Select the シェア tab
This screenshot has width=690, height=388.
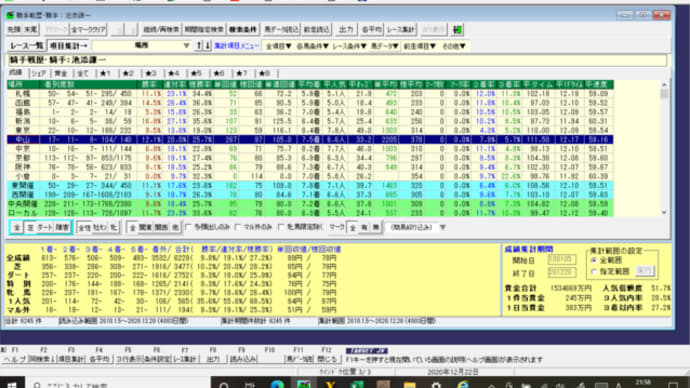click(38, 73)
